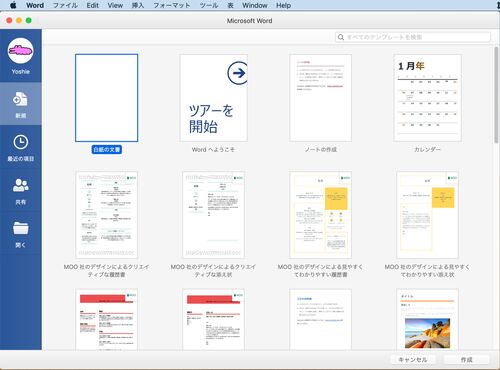The height and width of the screenshot is (370, 500).
Task: Select the blank document thumbnail
Action: (x=106, y=98)
